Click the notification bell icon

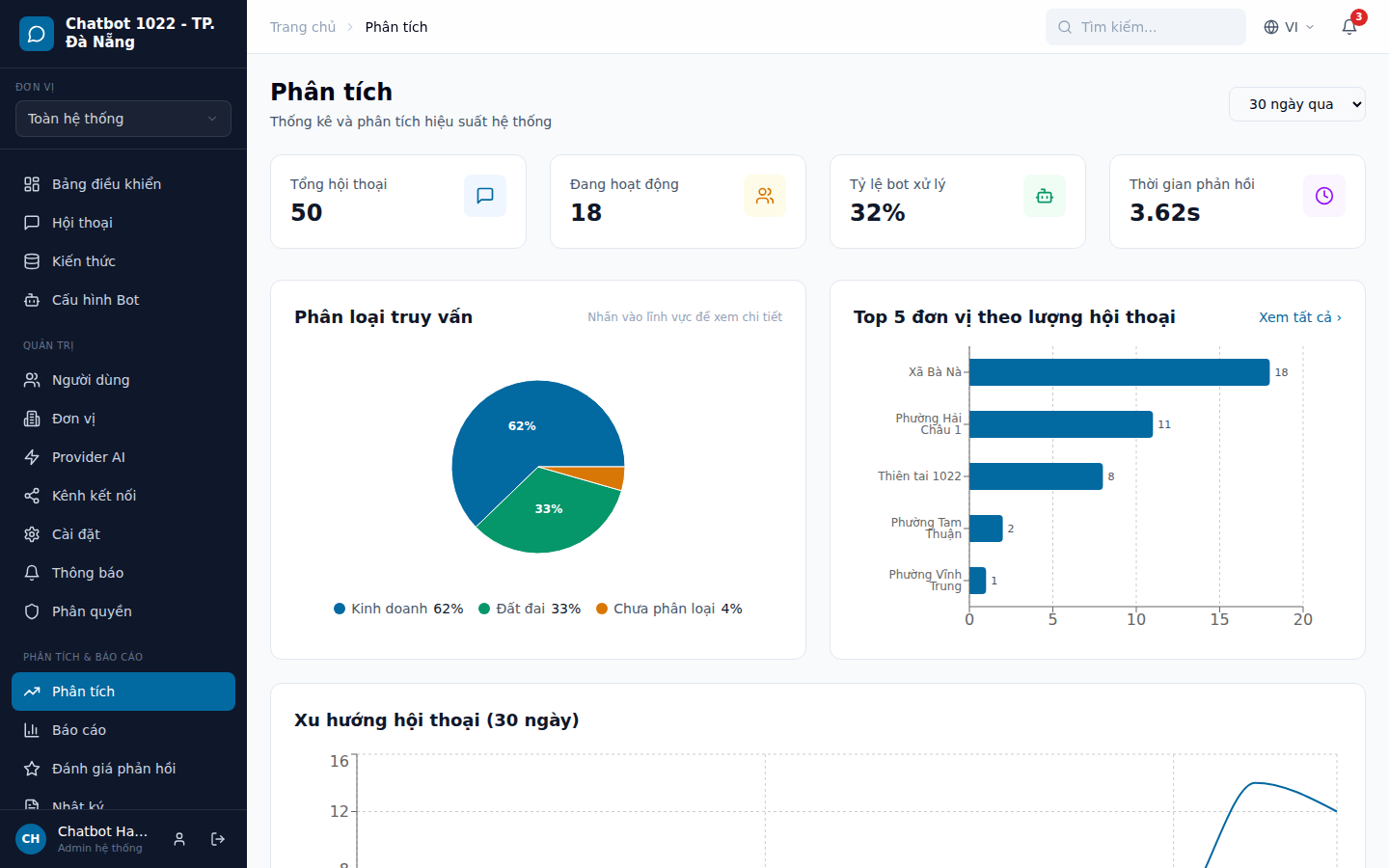click(x=1349, y=27)
